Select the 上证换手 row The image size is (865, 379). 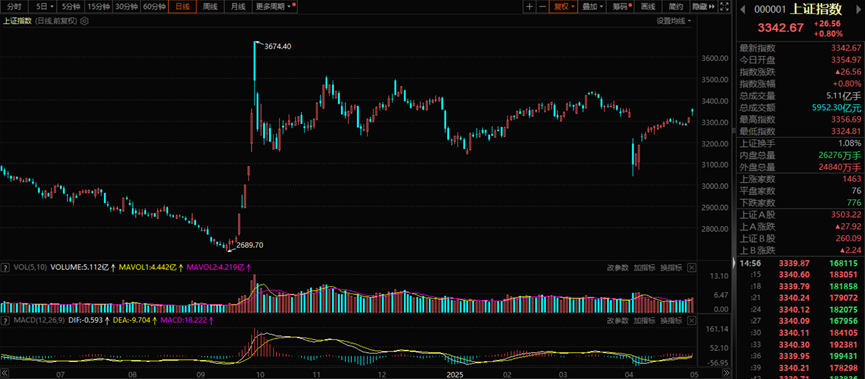tap(800, 143)
